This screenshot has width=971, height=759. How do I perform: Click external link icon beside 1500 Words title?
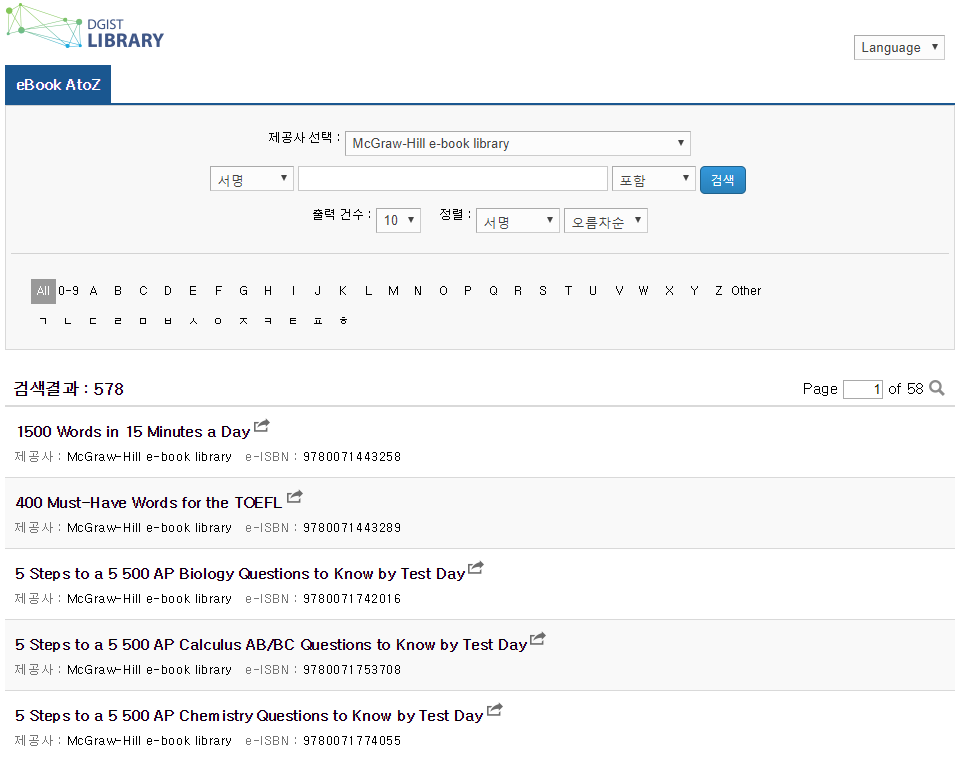click(262, 425)
